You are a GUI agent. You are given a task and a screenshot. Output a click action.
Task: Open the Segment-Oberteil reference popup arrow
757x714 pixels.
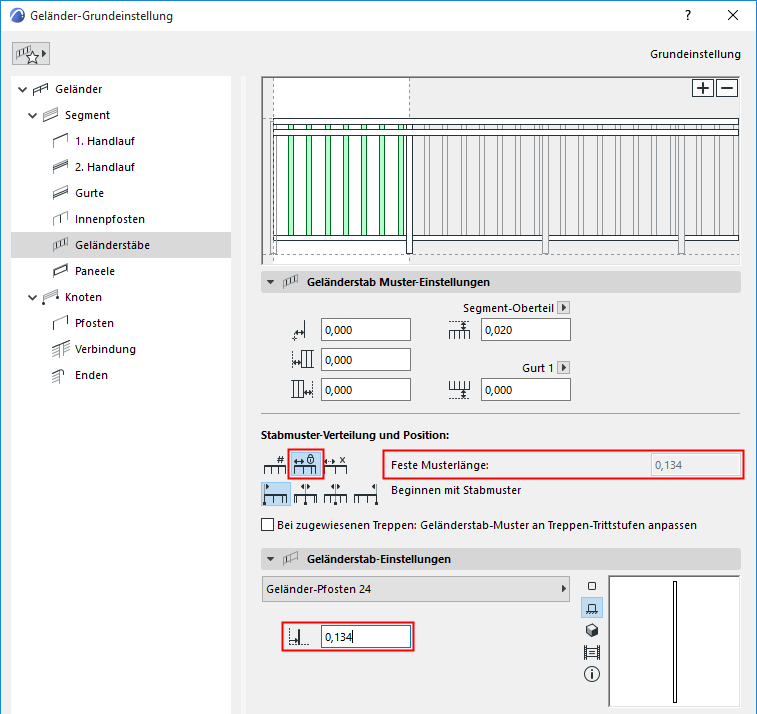563,308
